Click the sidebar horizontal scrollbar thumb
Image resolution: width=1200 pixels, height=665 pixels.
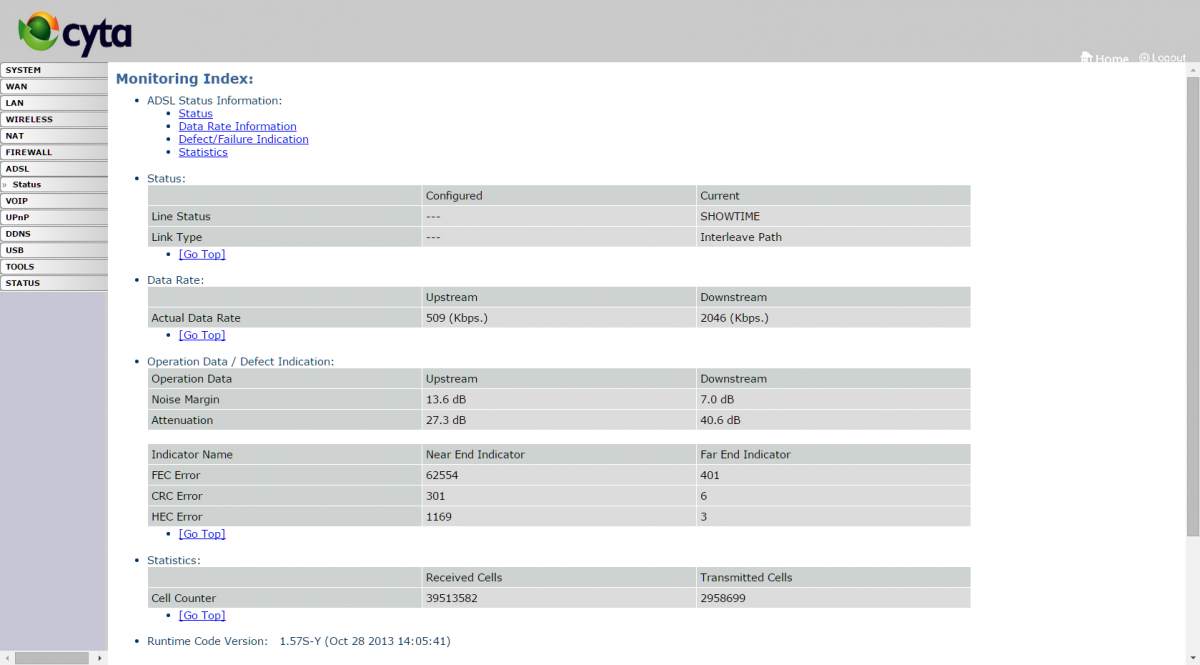tap(52, 658)
